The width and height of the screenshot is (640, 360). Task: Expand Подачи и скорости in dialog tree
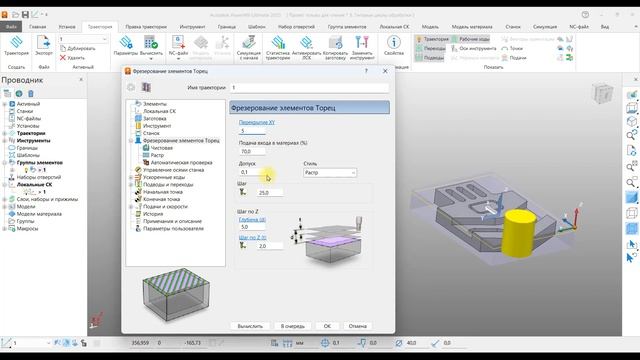131,207
